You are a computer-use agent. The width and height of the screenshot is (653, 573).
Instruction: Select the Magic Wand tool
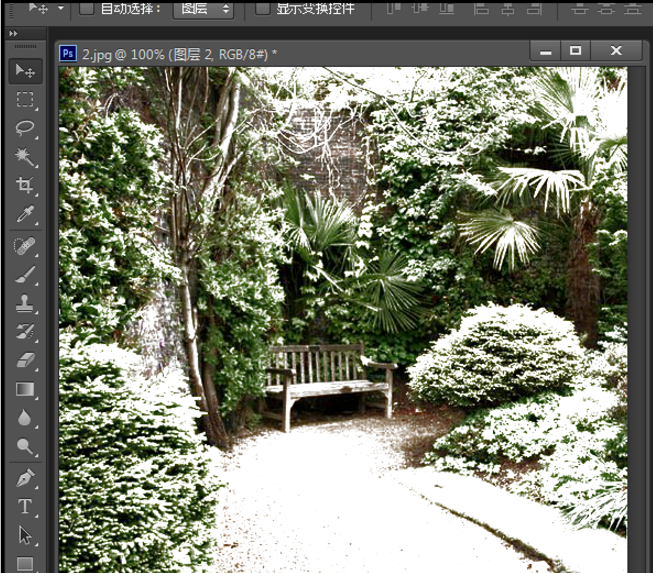coord(25,157)
